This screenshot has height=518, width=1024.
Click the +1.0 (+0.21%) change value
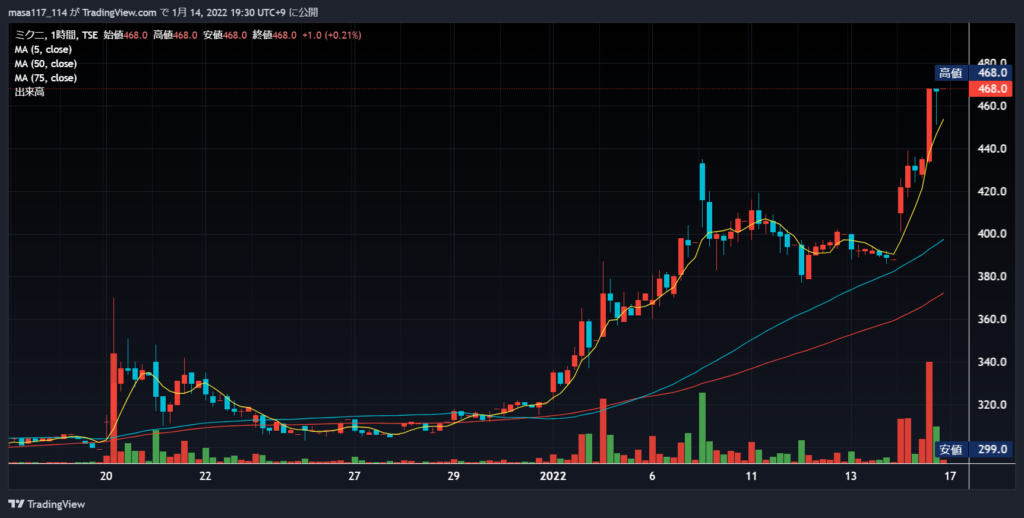[332, 35]
